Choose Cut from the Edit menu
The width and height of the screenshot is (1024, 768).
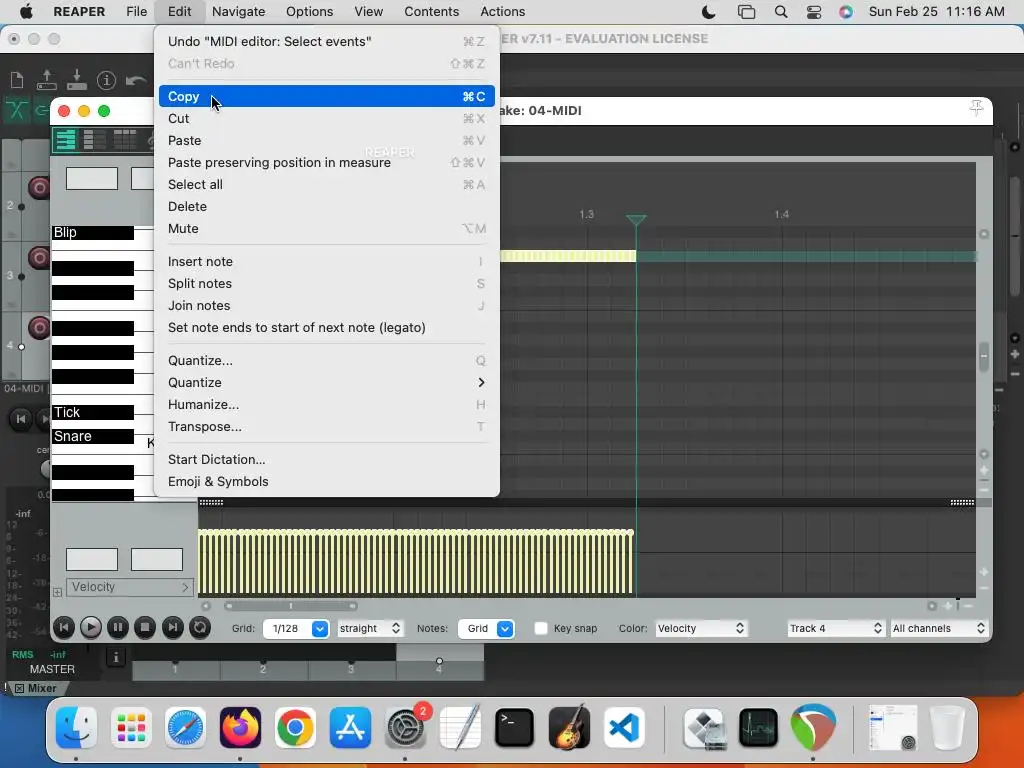point(327,119)
